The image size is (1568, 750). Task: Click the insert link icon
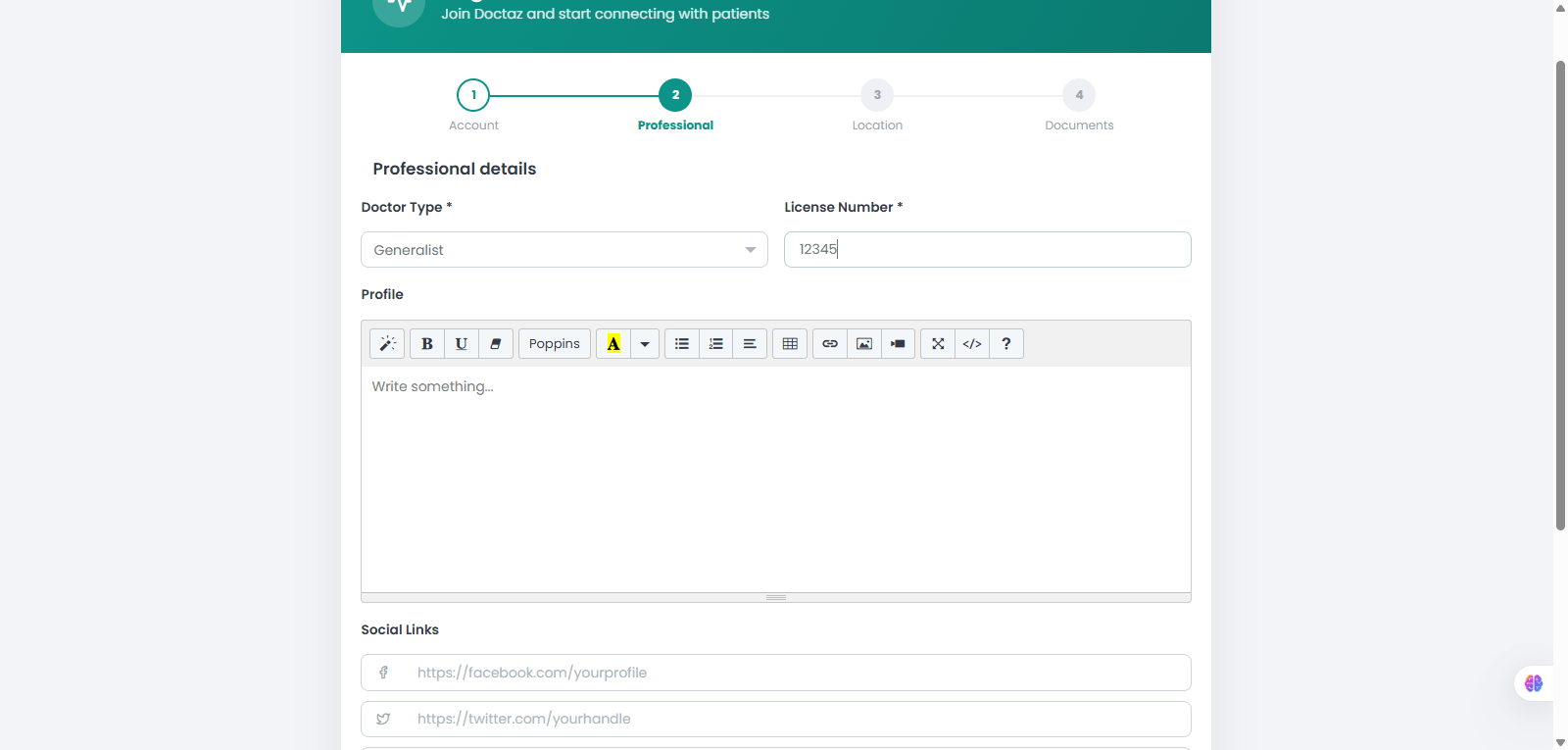click(830, 344)
